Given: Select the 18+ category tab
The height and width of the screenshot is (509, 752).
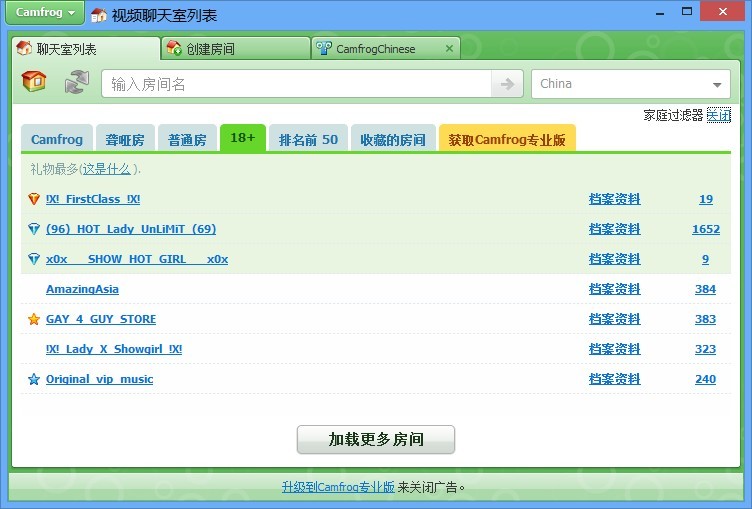Looking at the screenshot, I should (x=243, y=138).
